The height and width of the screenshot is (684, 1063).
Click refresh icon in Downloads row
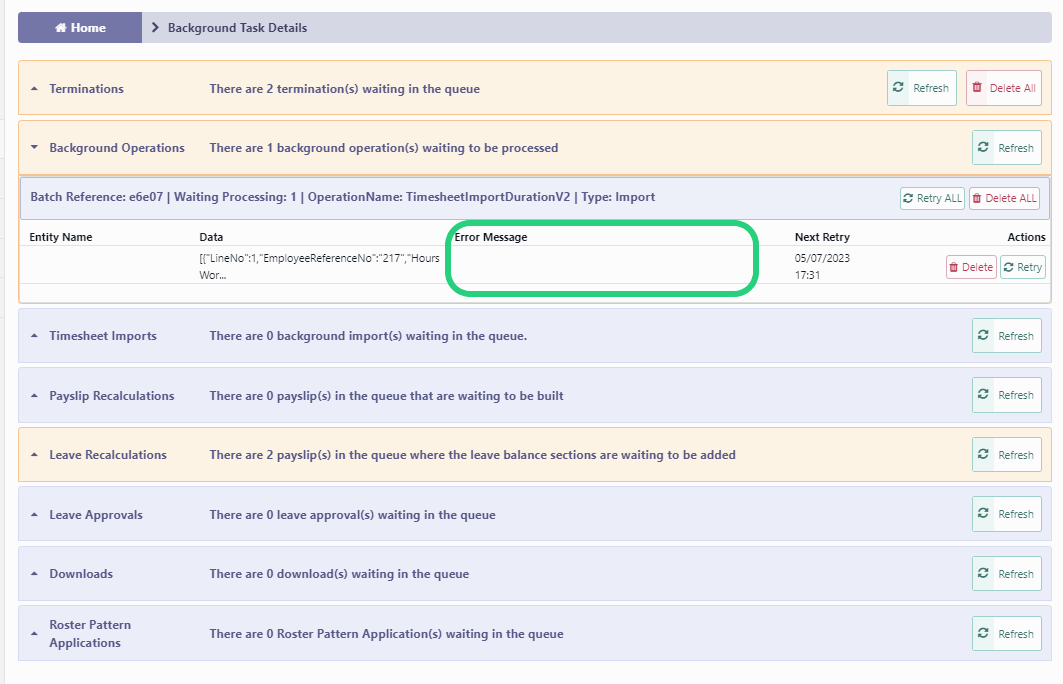[983, 573]
